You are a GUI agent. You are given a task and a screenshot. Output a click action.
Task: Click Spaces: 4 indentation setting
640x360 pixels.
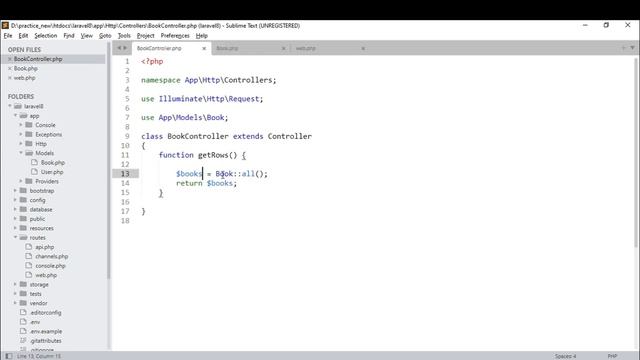click(565, 356)
